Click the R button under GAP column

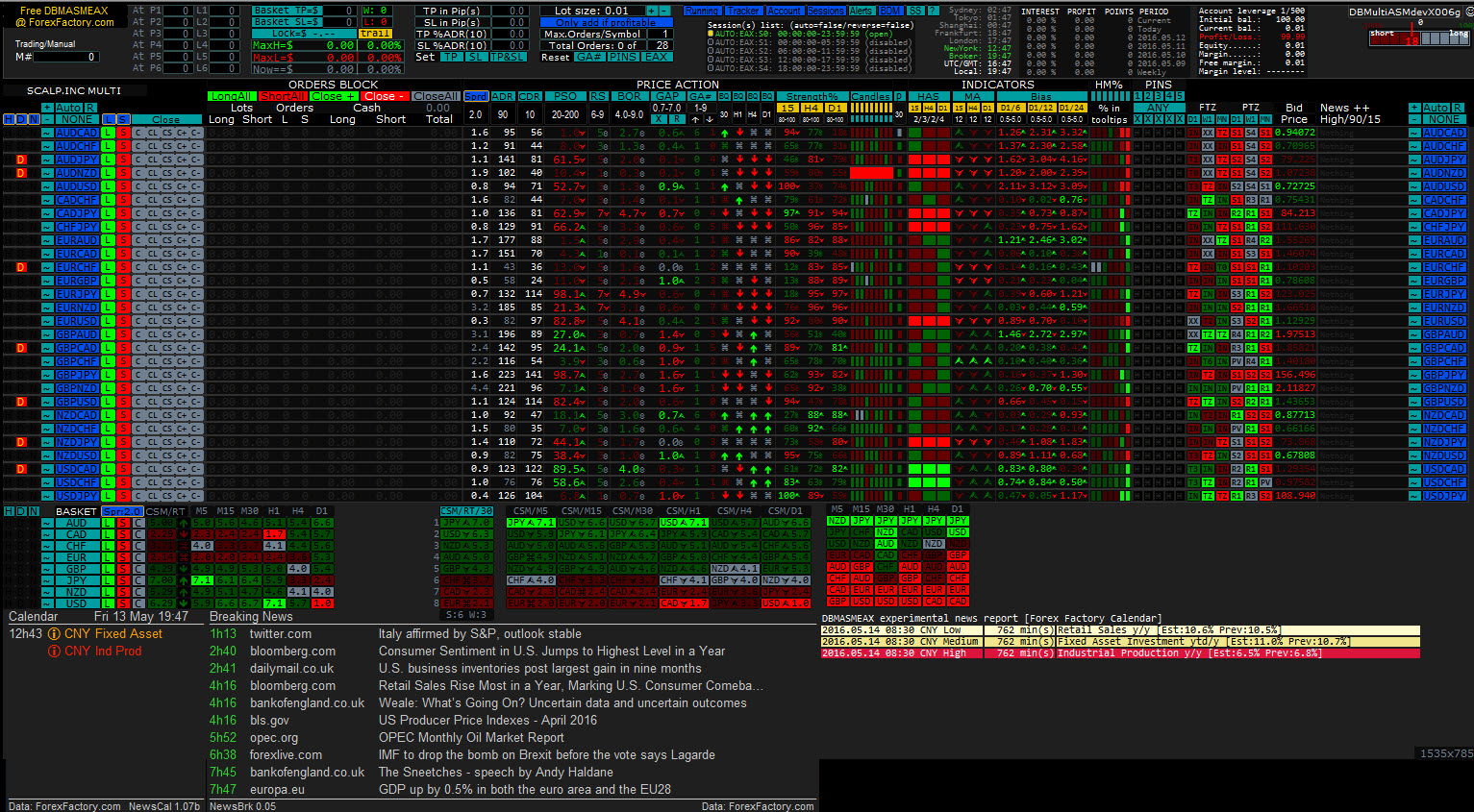tap(677, 119)
